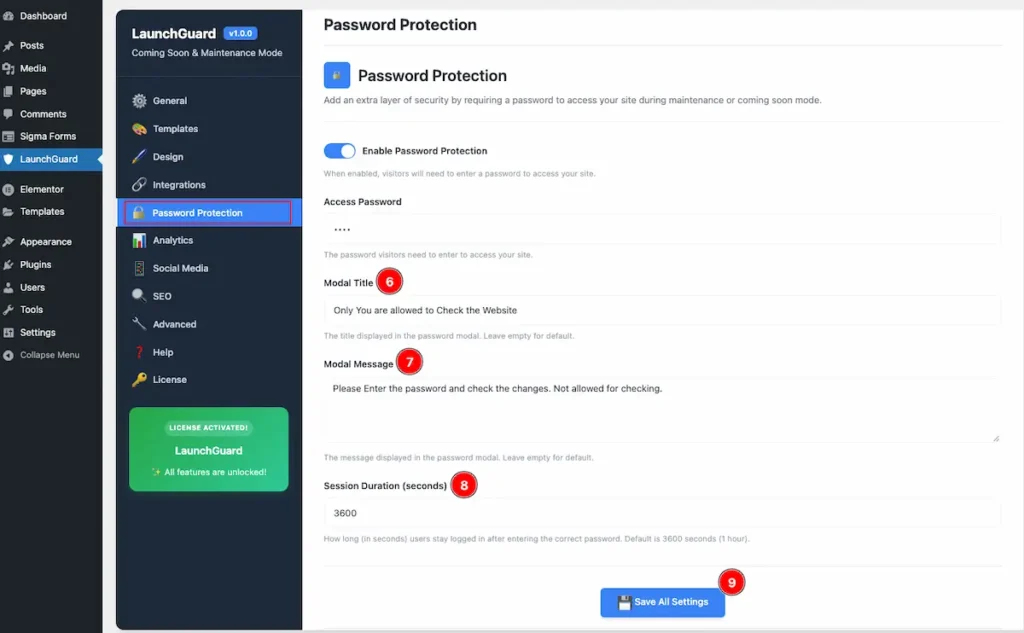Viewport: 1024px width, 633px height.
Task: Click the Tools wrench icon
Action: tap(8, 310)
